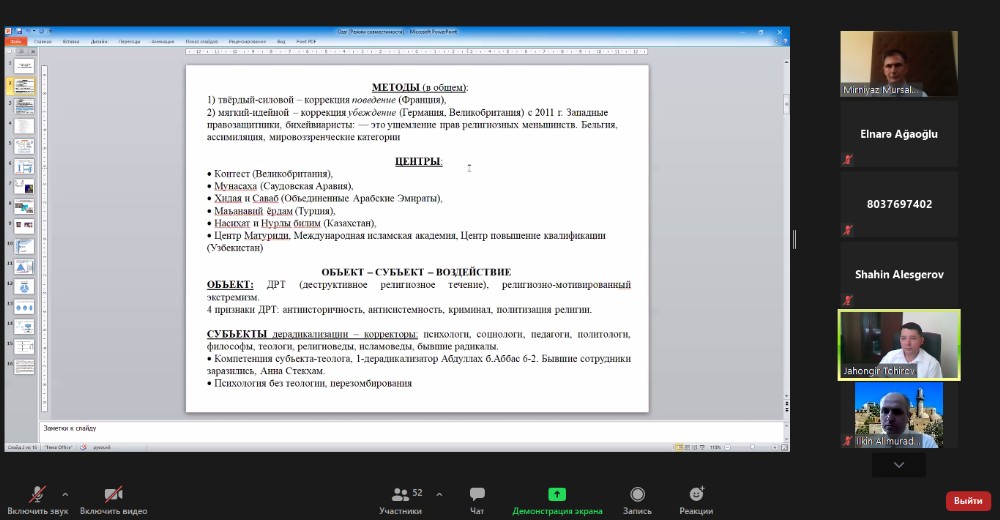Image resolution: width=1000 pixels, height=520 pixels.
Task: Click fit slide to window icon
Action: [x=784, y=447]
